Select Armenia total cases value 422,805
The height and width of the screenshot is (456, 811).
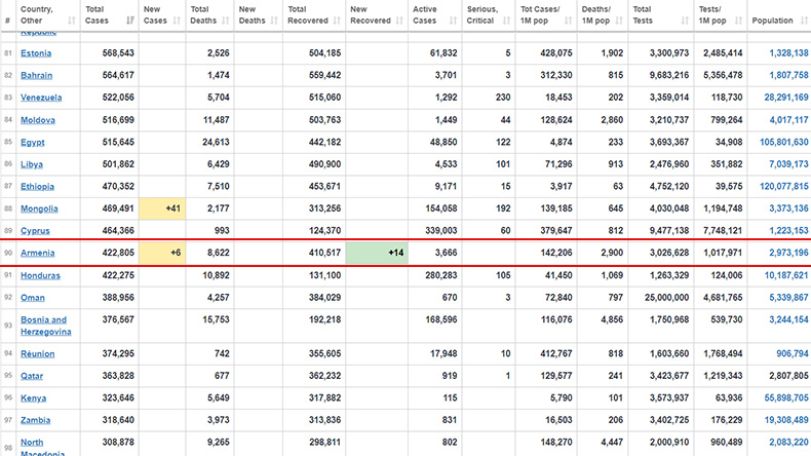(x=118, y=253)
